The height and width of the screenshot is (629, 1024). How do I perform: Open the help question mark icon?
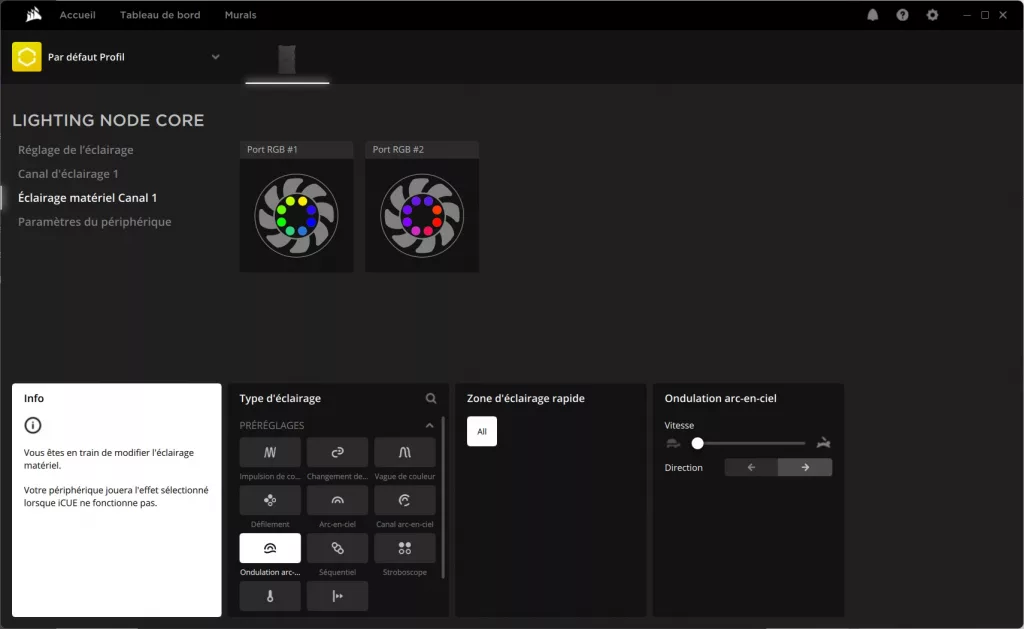[x=902, y=15]
